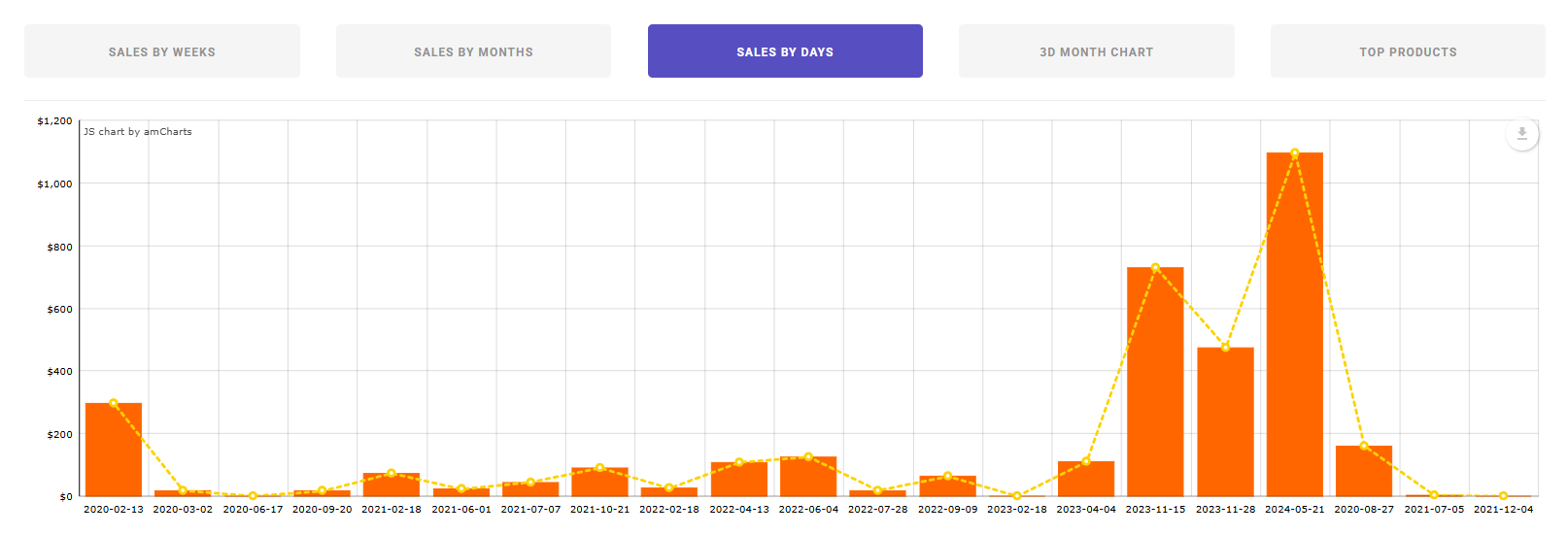Click the yellow line point at 2023-02-18
Screen dimensions: 1568x535
tap(1017, 496)
